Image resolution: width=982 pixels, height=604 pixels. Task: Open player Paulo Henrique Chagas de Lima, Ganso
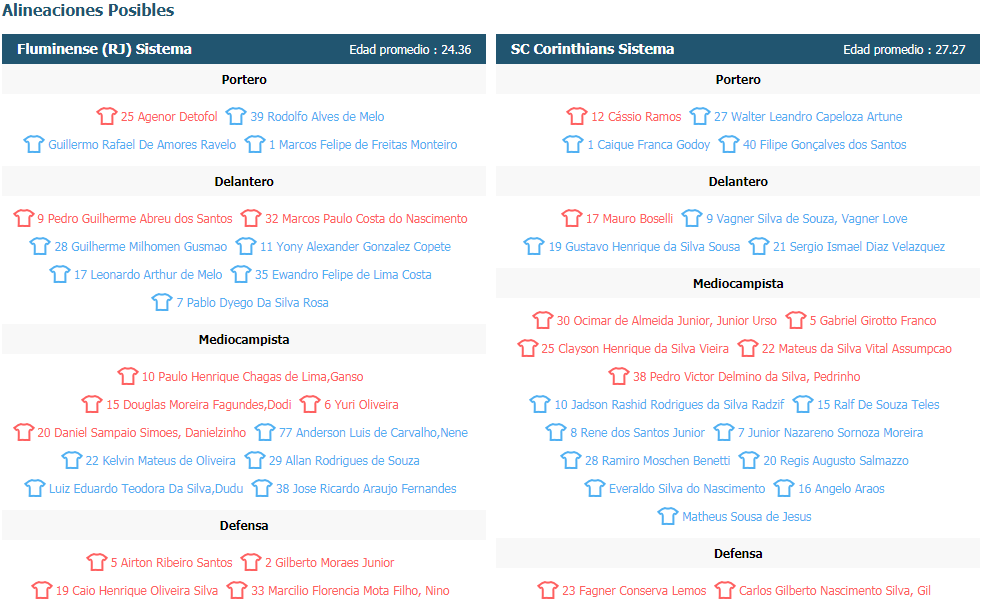click(x=252, y=377)
